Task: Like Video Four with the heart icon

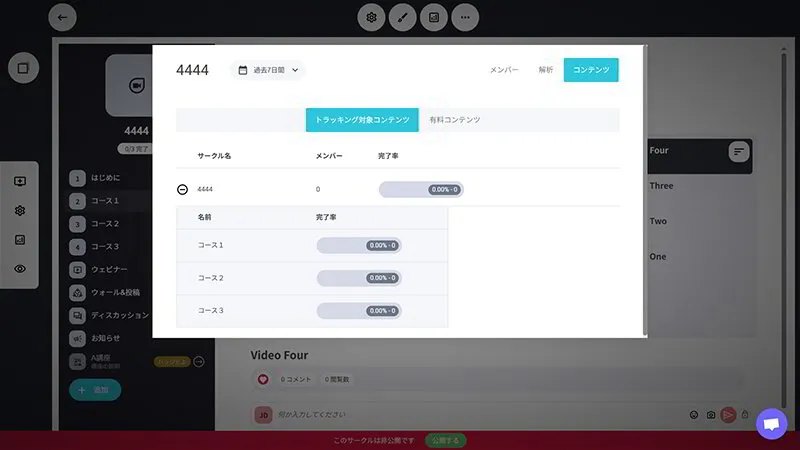Action: [263, 380]
